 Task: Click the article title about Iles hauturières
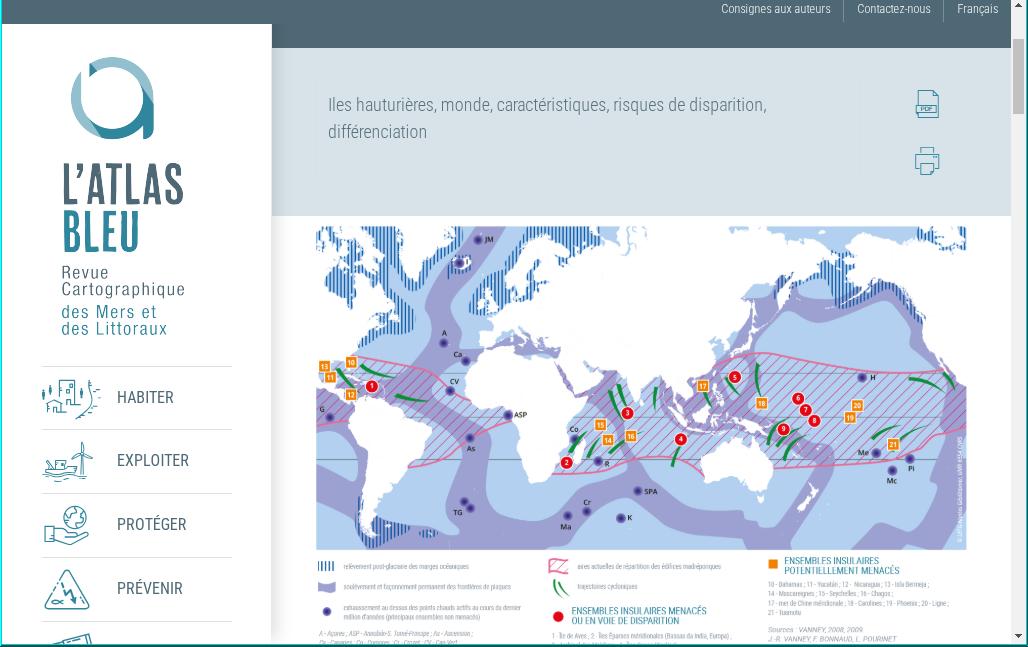point(547,118)
